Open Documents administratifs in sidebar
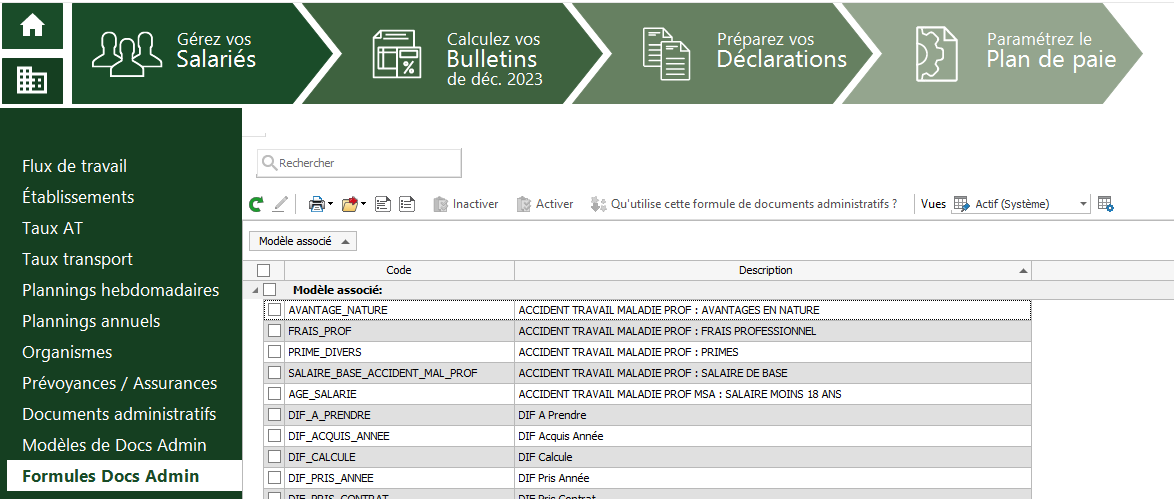Viewport: 1174px width, 499px height. click(x=119, y=414)
